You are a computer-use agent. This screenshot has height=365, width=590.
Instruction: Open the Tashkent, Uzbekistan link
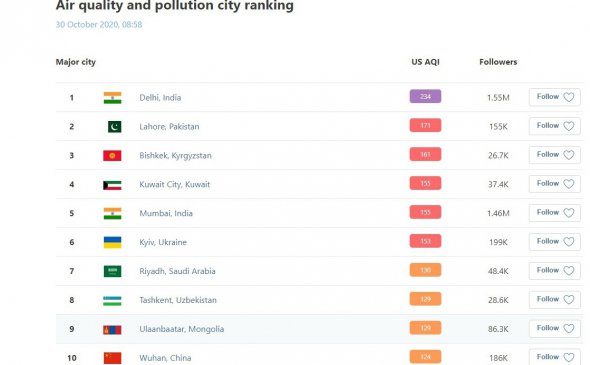coord(178,300)
